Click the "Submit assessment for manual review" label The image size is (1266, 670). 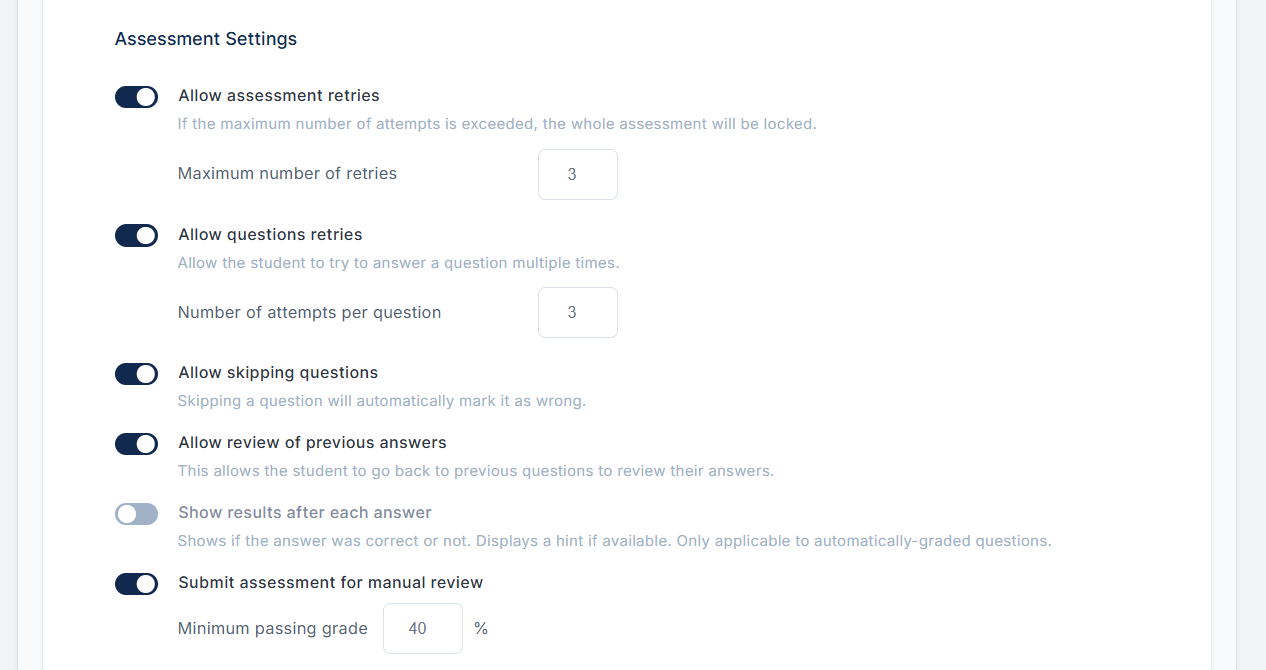331,583
